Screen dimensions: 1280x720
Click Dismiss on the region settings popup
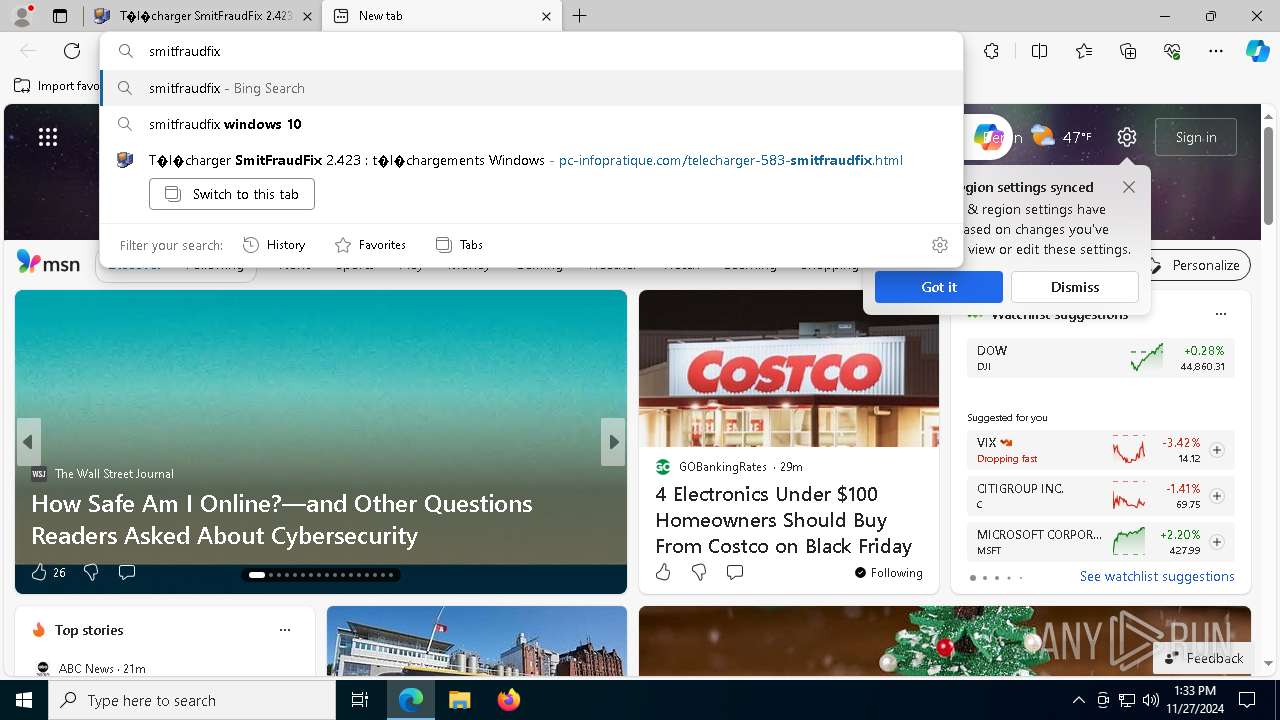pos(1075,287)
